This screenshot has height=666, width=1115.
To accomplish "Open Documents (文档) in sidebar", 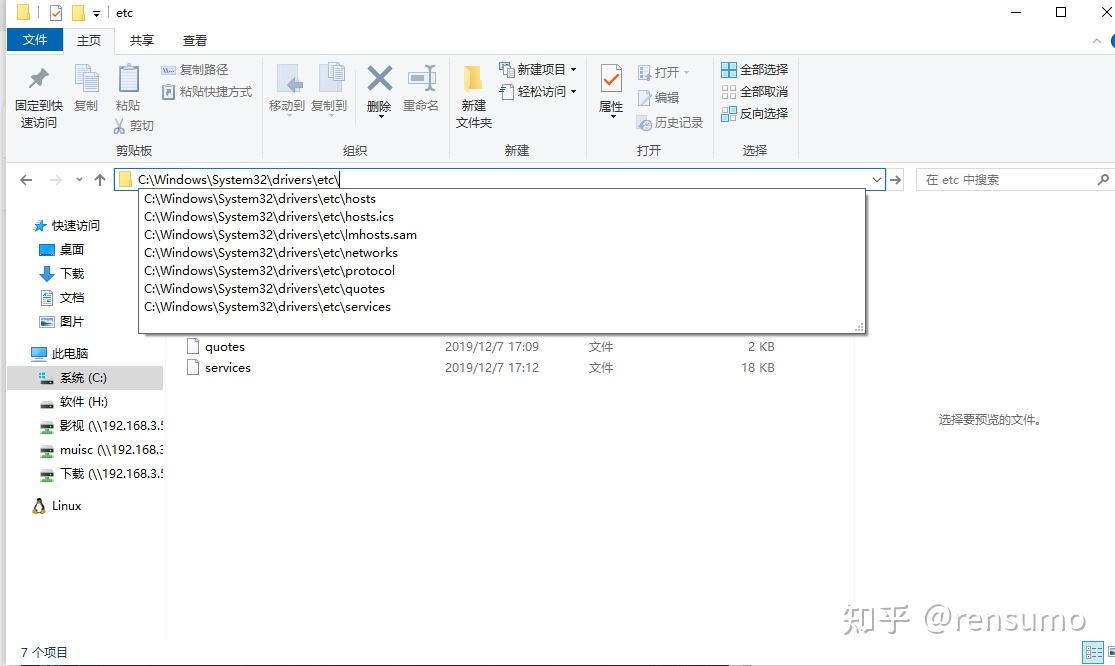I will tap(62, 298).
